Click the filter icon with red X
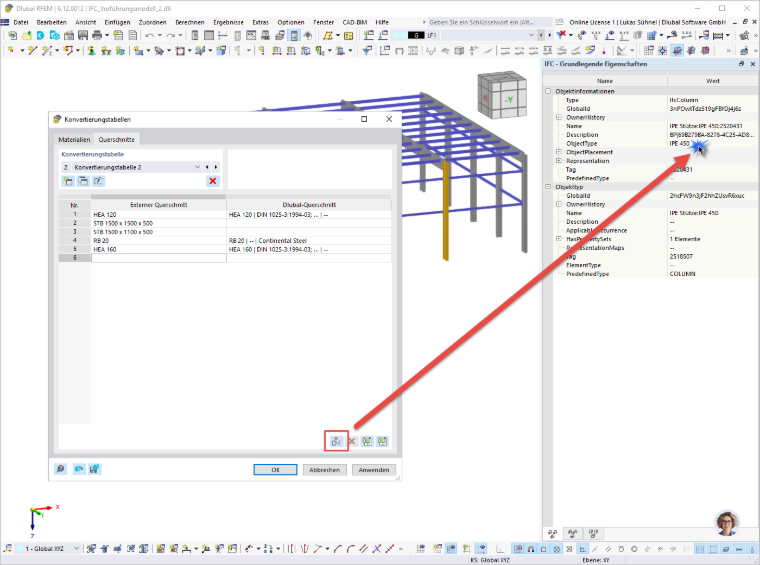 tap(561, 35)
